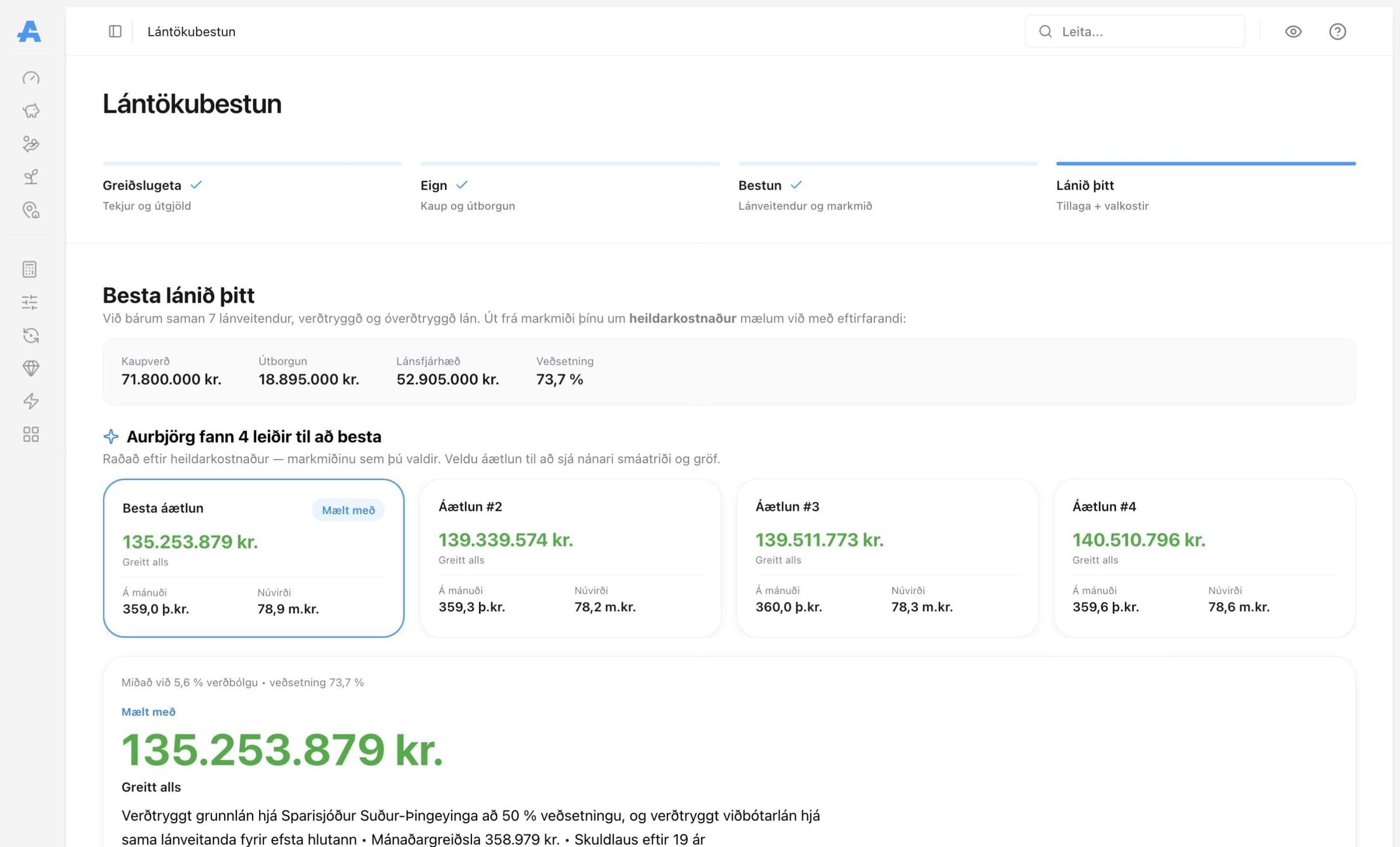This screenshot has width=1400, height=847.
Task: Open the lightning bolt sidebar icon
Action: pyautogui.click(x=31, y=401)
